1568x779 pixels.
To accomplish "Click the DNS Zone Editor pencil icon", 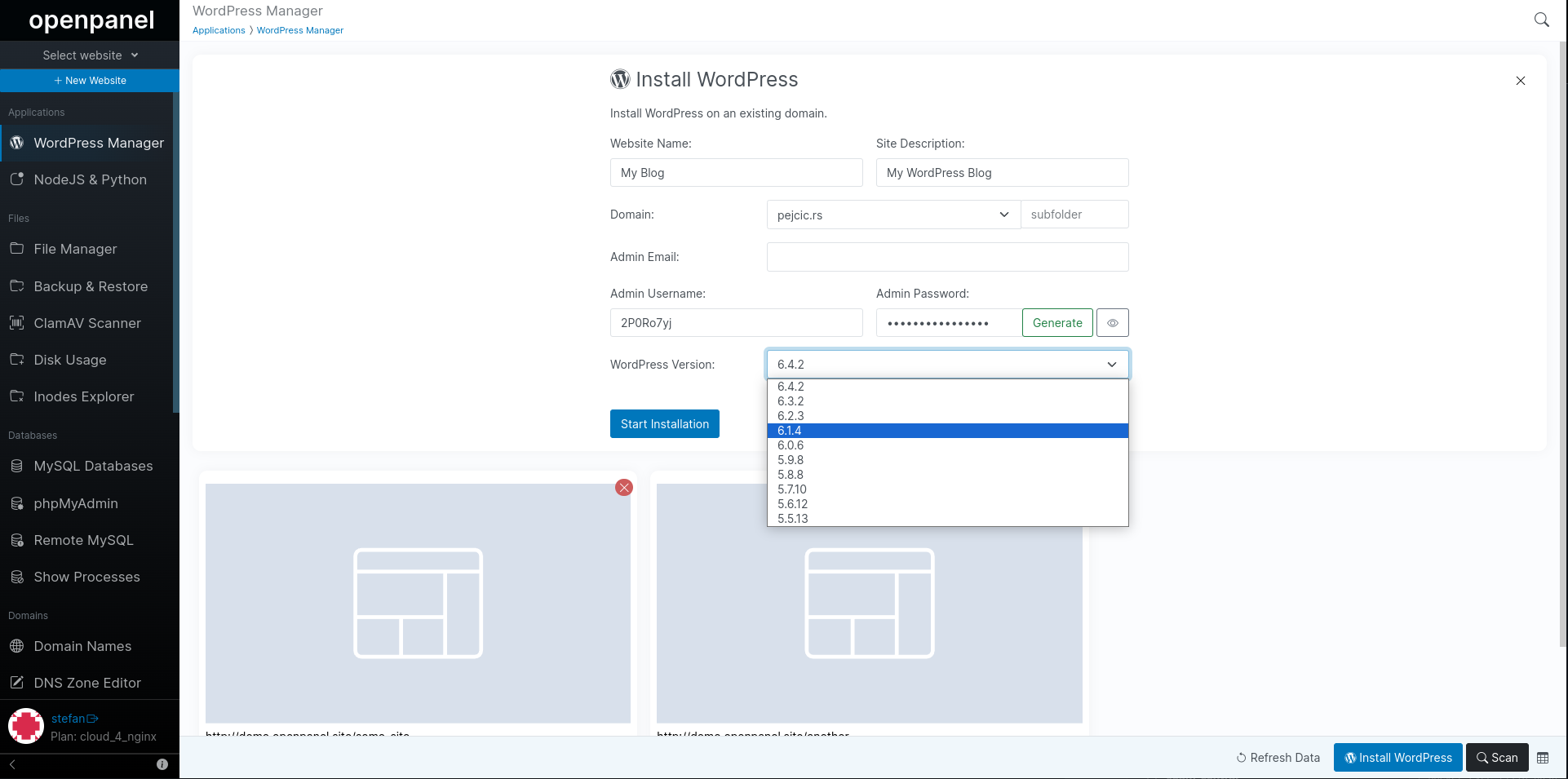I will coord(16,683).
